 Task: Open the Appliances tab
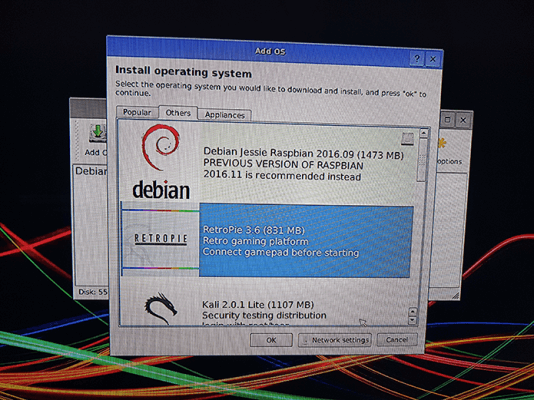tap(225, 115)
